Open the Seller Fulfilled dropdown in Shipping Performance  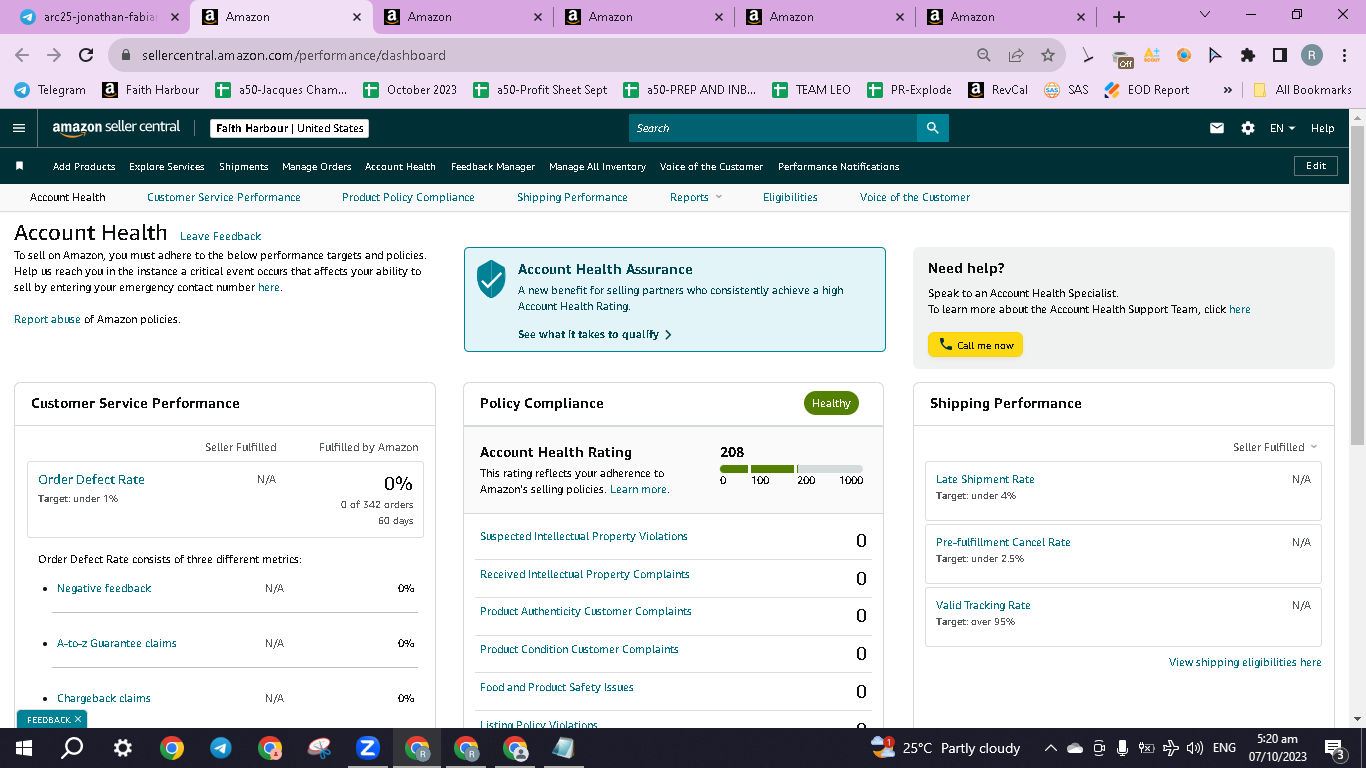[1275, 447]
